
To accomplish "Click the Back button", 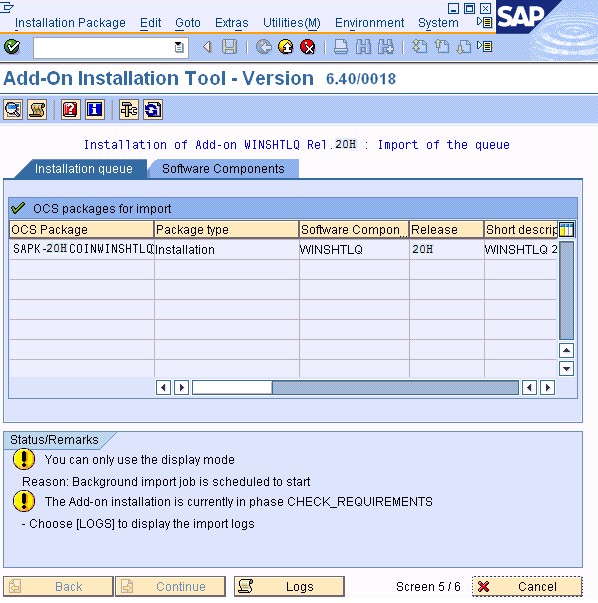I will click(58, 586).
